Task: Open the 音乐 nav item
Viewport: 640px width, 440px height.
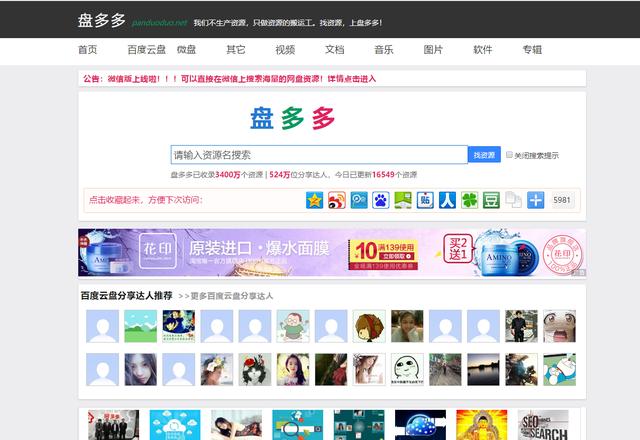Action: (384, 49)
